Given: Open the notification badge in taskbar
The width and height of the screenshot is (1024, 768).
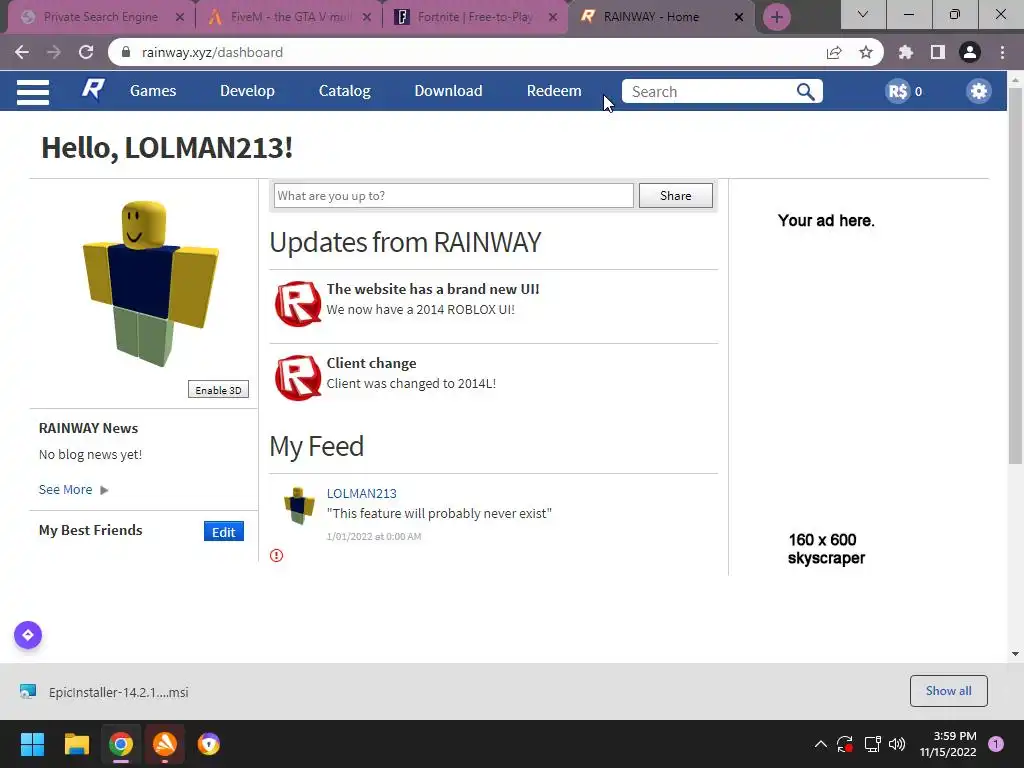Looking at the screenshot, I should pos(996,744).
